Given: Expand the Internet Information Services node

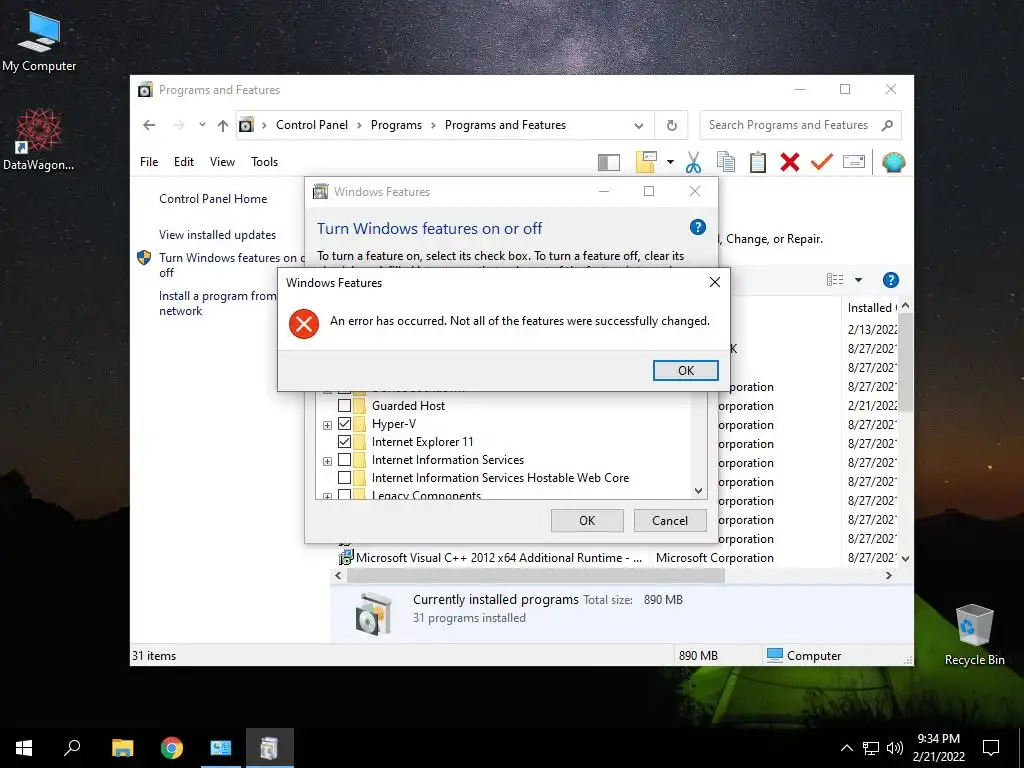Looking at the screenshot, I should tap(327, 461).
